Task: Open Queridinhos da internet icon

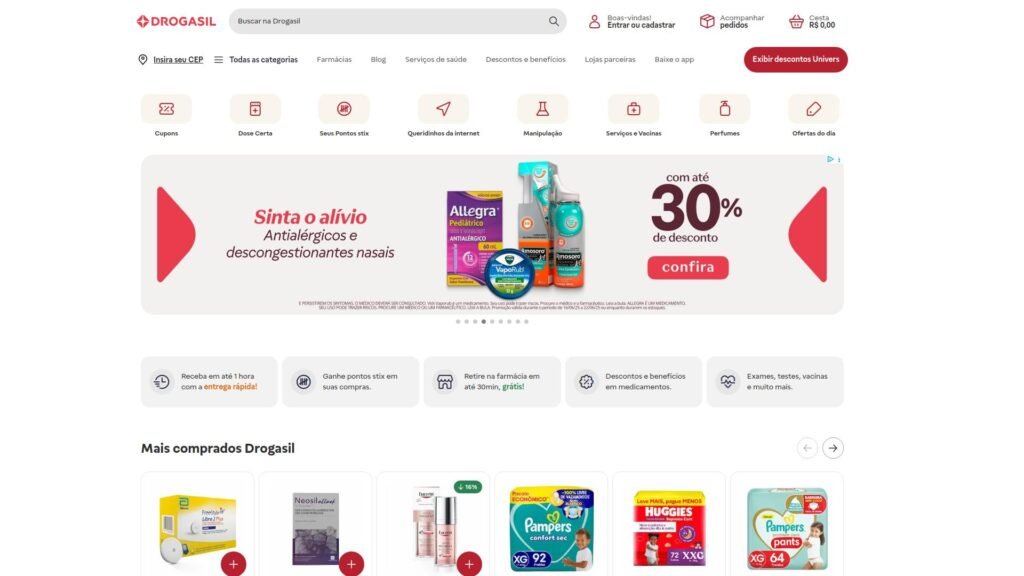Action: tap(443, 109)
